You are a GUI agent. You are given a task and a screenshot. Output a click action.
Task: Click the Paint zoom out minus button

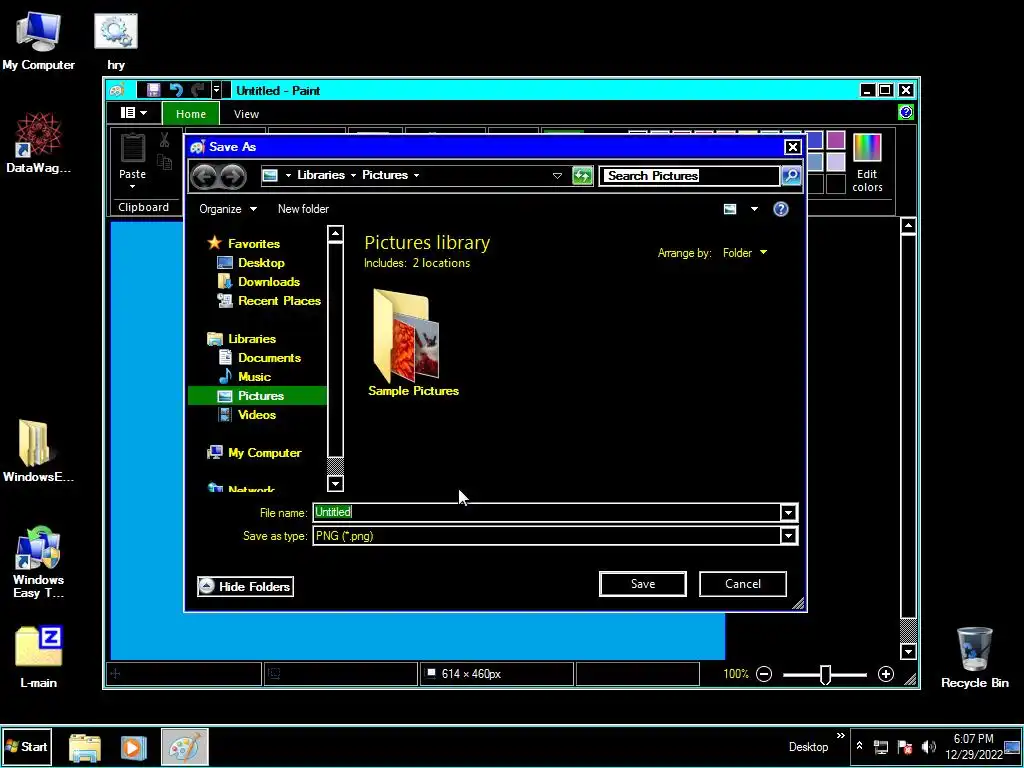[764, 674]
